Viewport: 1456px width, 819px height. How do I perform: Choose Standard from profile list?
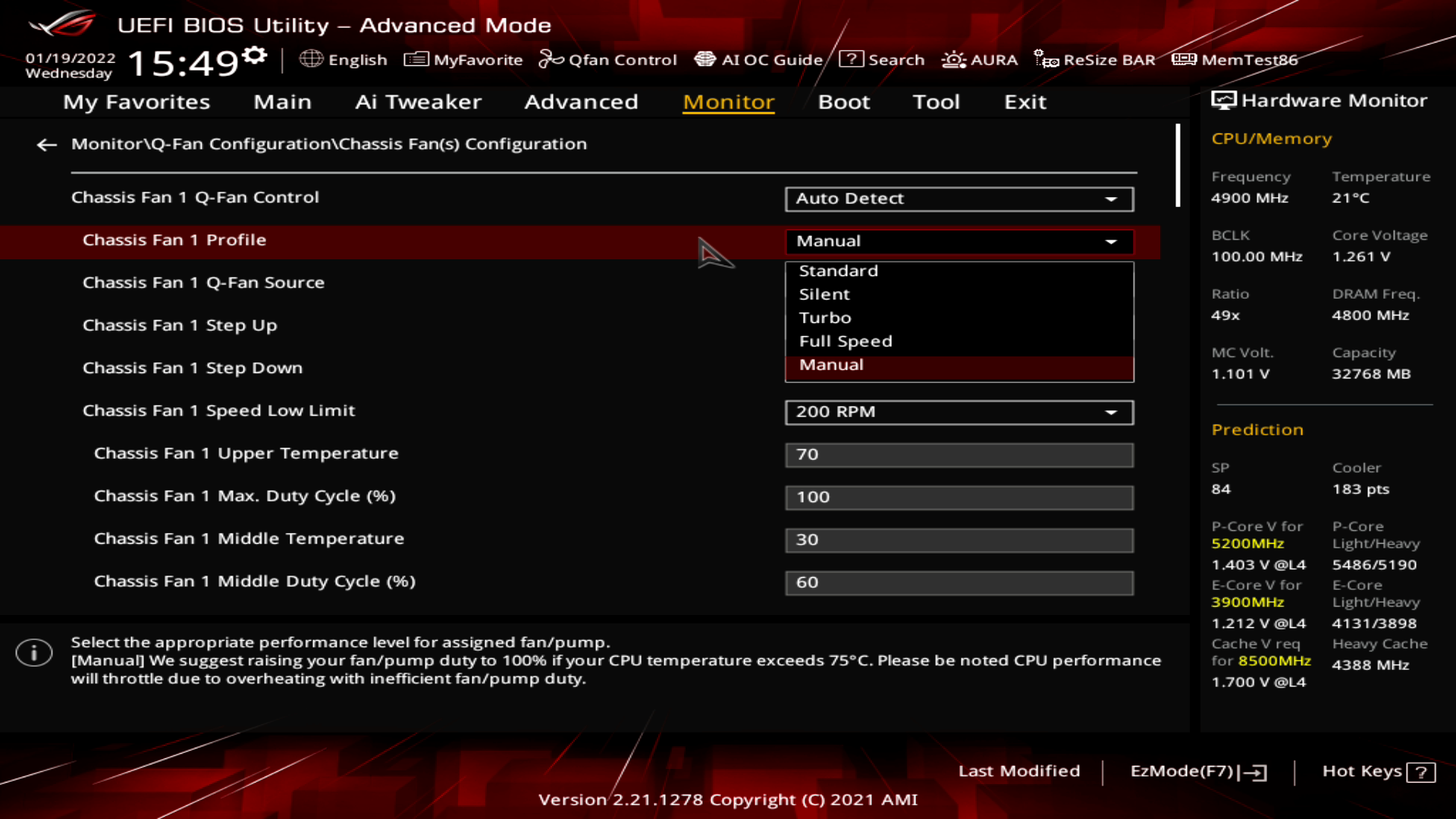(959, 271)
